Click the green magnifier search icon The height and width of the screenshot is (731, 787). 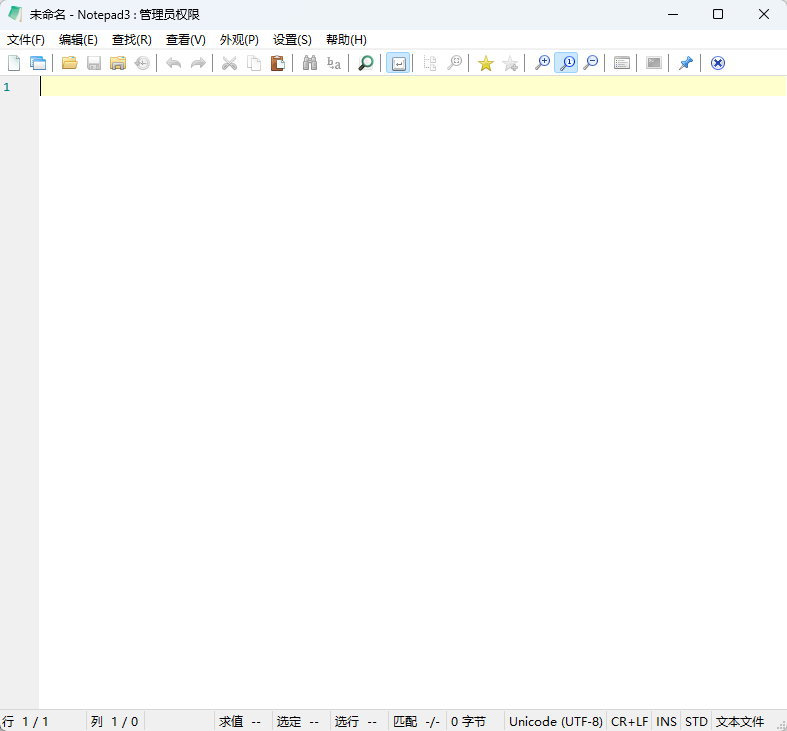pos(365,63)
